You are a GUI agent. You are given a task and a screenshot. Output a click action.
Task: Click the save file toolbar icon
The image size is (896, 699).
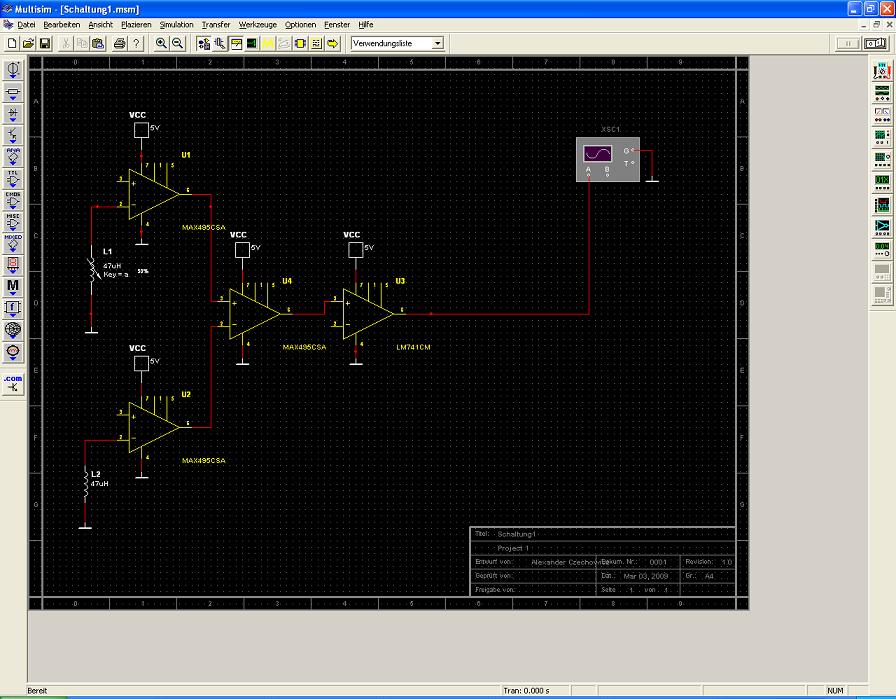click(x=45, y=44)
